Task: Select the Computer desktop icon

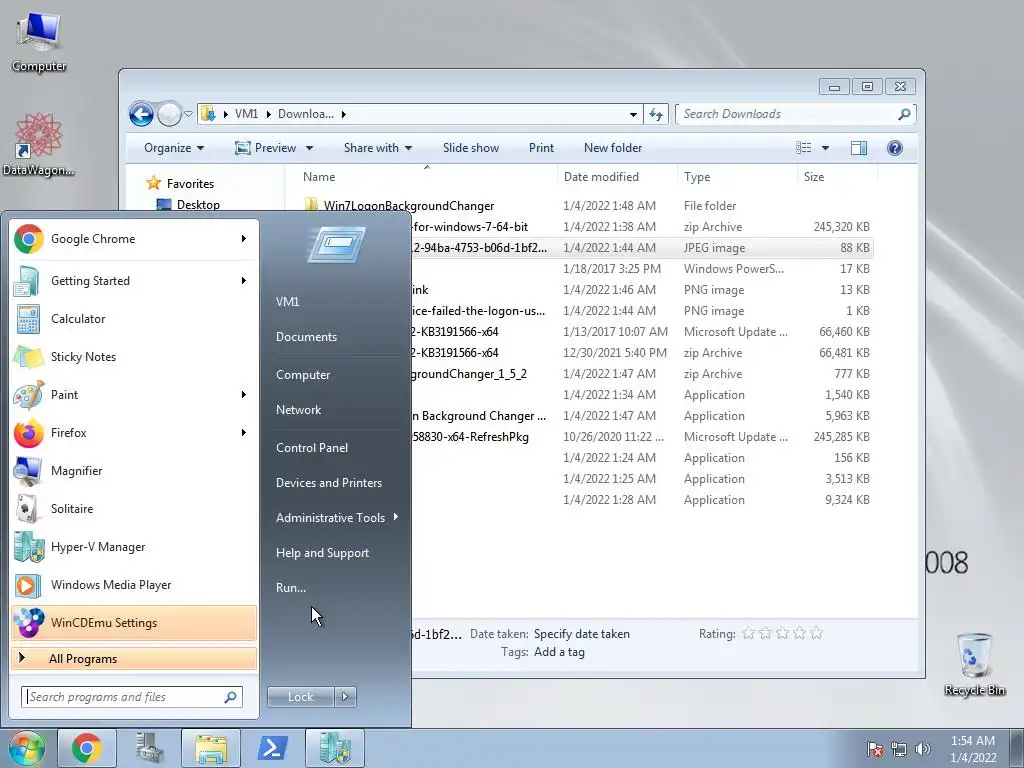Action: pos(39,40)
